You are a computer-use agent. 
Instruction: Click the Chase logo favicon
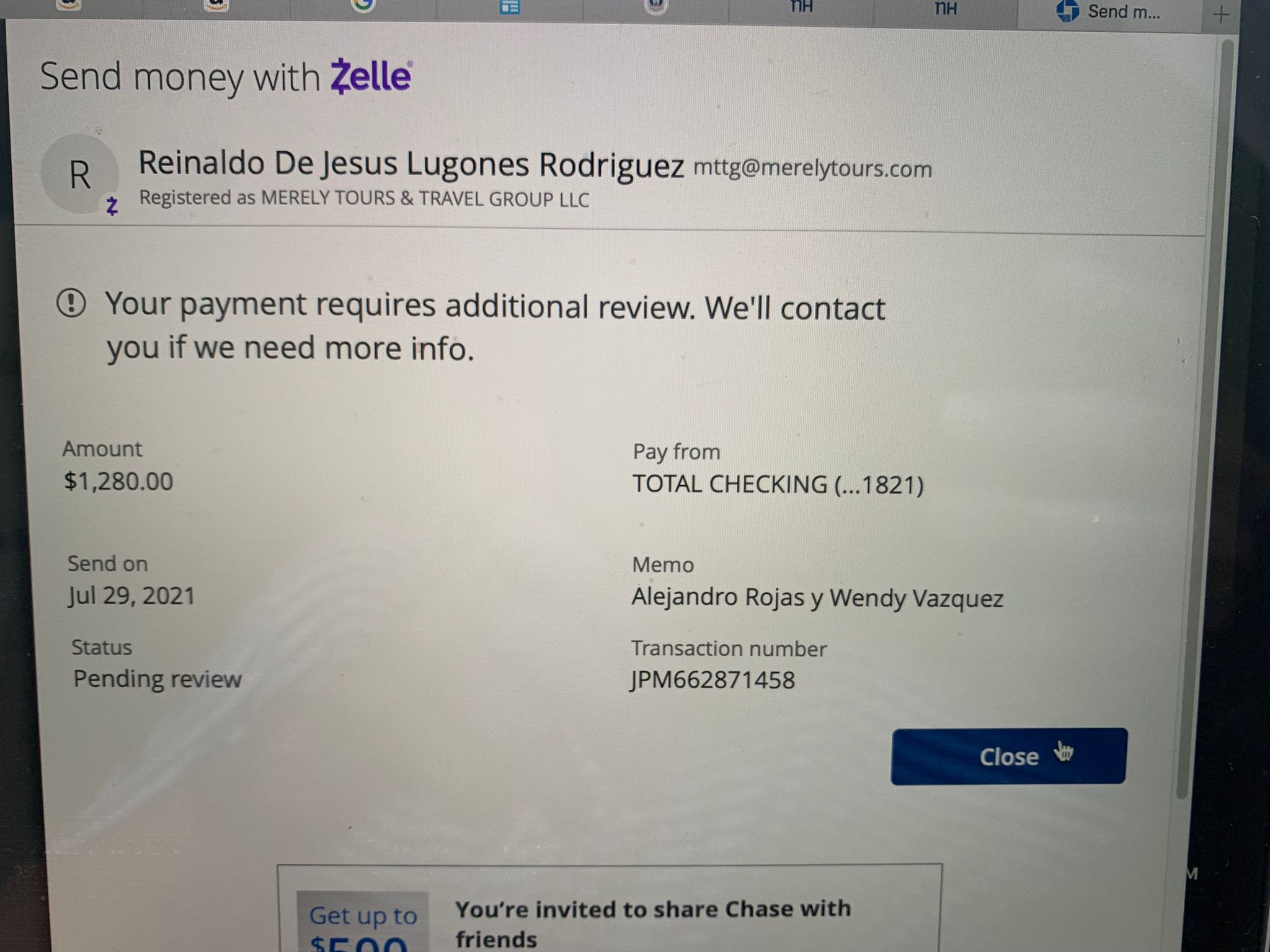pyautogui.click(x=1067, y=11)
